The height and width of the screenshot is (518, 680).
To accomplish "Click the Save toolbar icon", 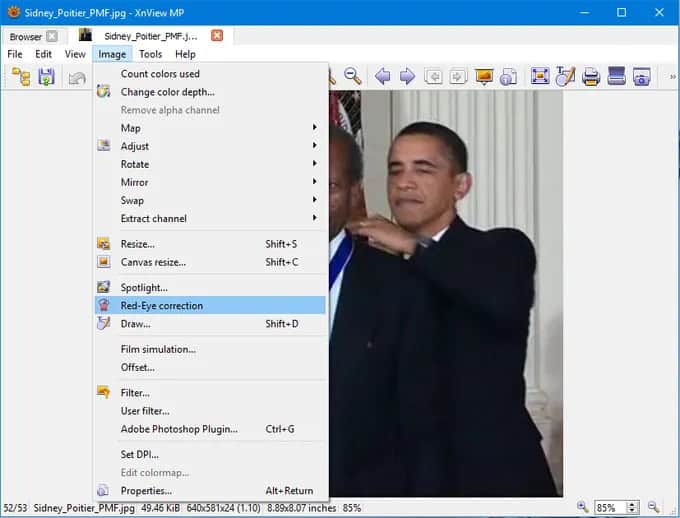I will (x=46, y=77).
